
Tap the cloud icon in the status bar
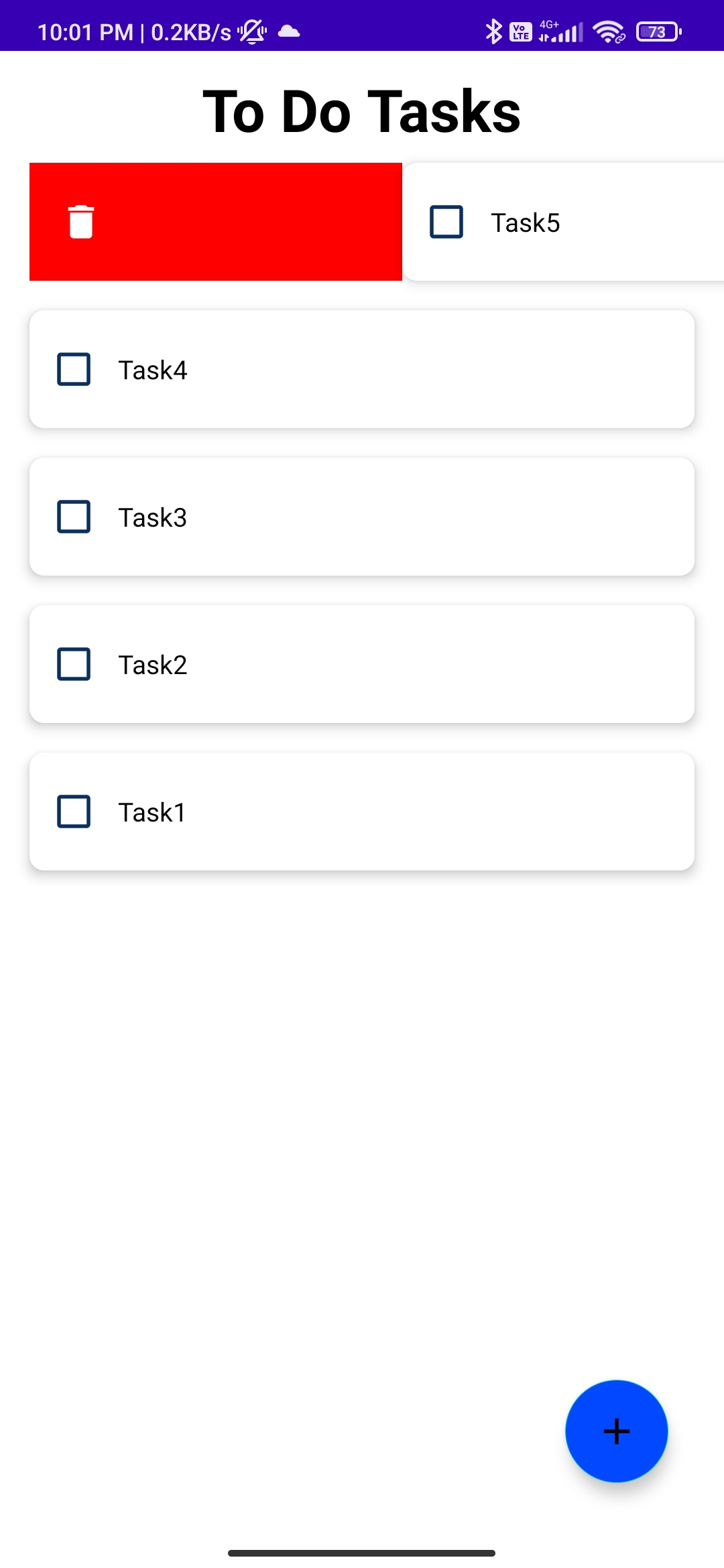tap(287, 30)
